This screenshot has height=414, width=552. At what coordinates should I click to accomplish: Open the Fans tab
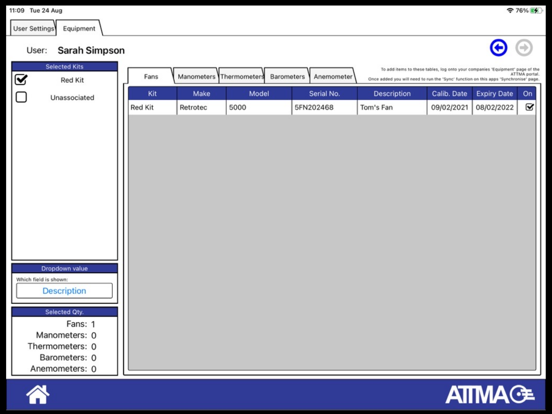pyautogui.click(x=151, y=76)
